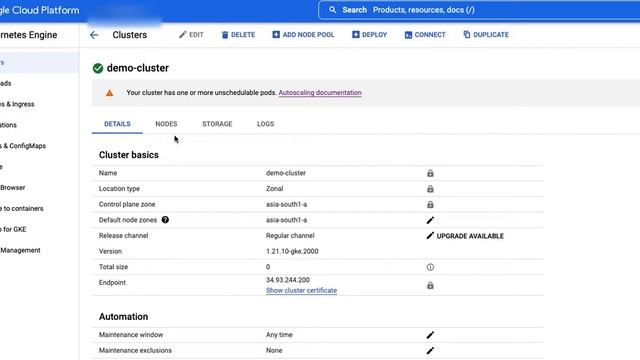This screenshot has width=640, height=360.
Task: Open the Object Browser sidebar item
Action: click(13, 187)
